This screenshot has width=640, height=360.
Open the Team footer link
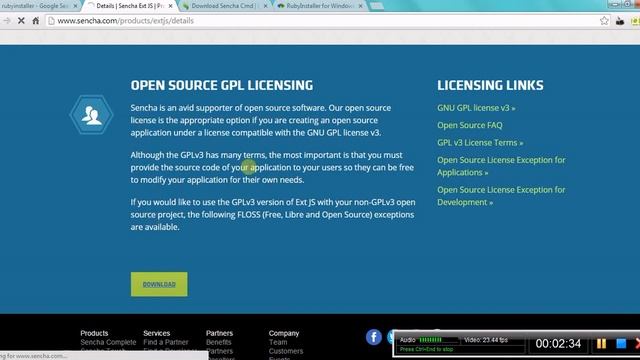click(x=278, y=342)
